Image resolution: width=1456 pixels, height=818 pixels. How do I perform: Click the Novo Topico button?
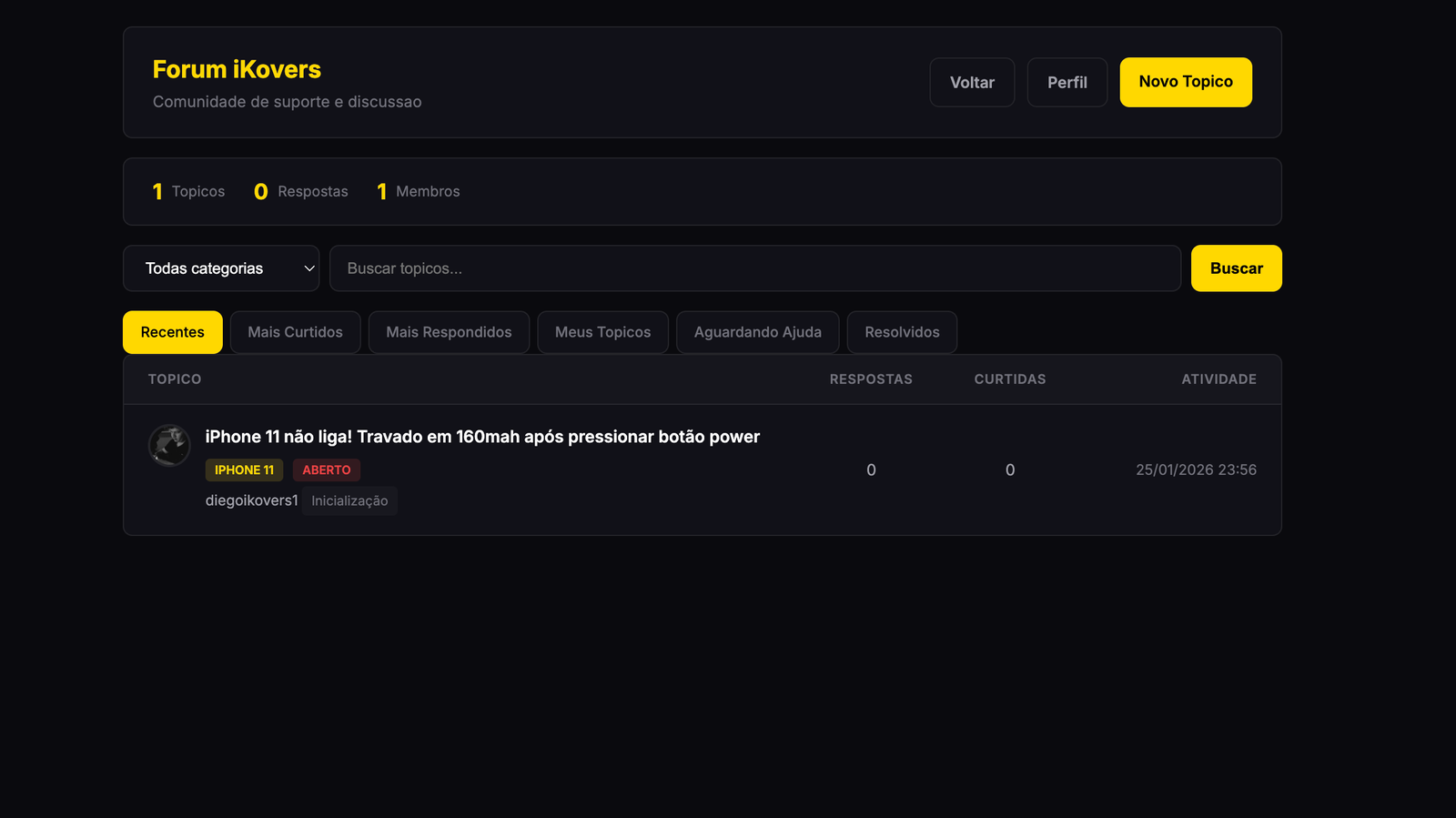coord(1186,82)
